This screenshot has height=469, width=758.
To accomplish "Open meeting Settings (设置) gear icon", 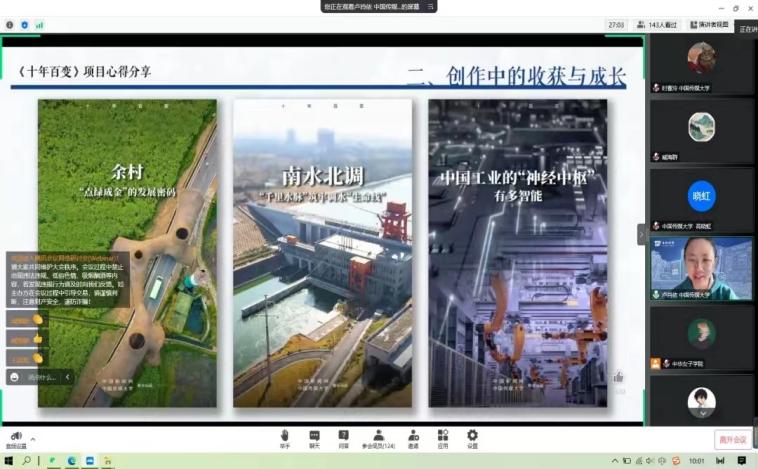I will point(472,436).
